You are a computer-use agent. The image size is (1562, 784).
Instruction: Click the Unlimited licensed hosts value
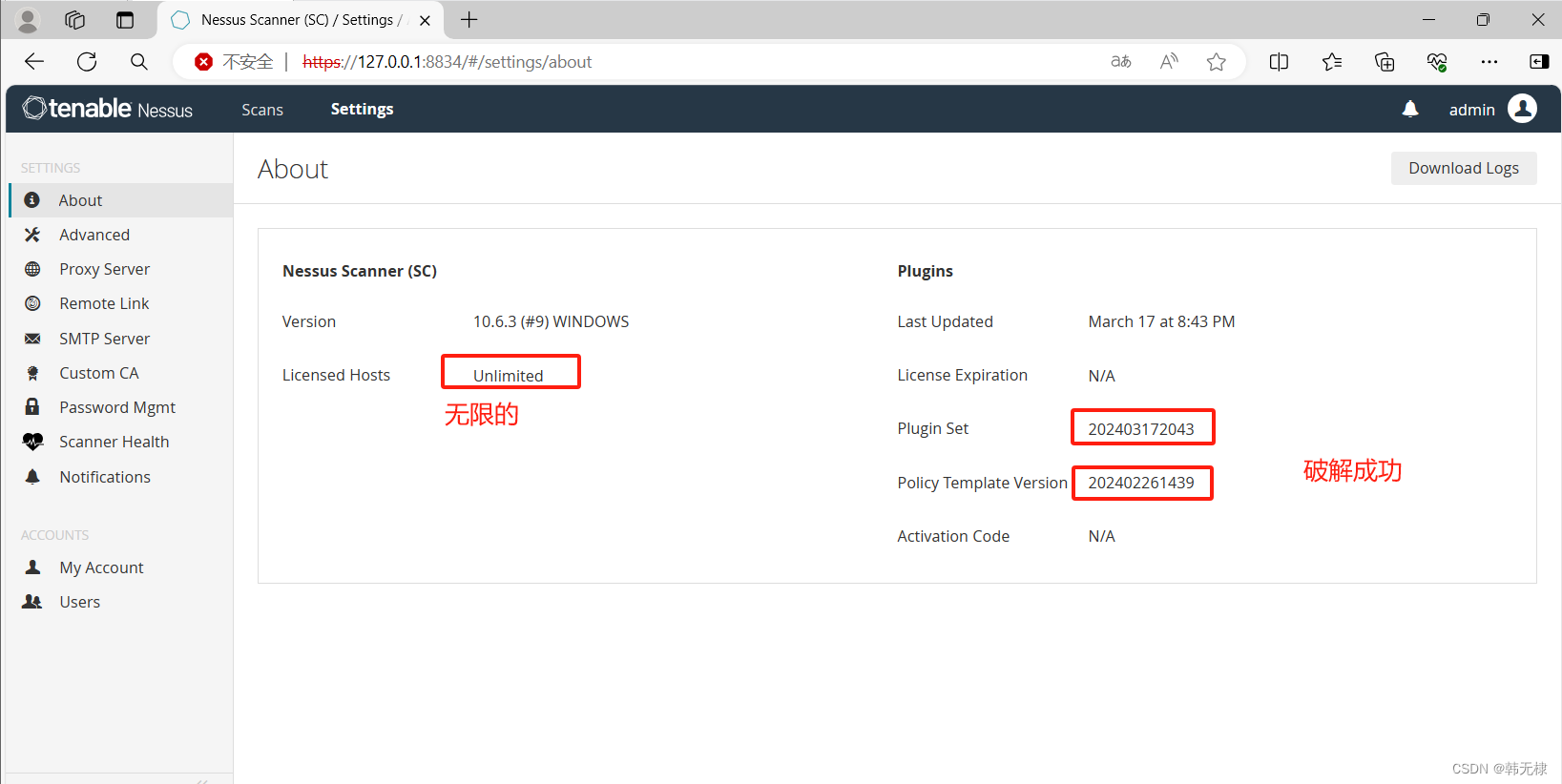508,376
